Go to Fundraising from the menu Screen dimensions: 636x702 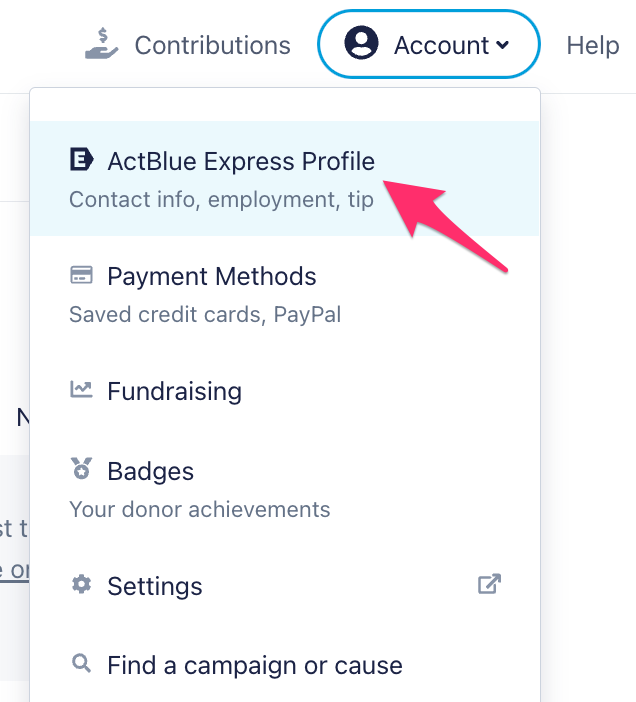pos(174,391)
